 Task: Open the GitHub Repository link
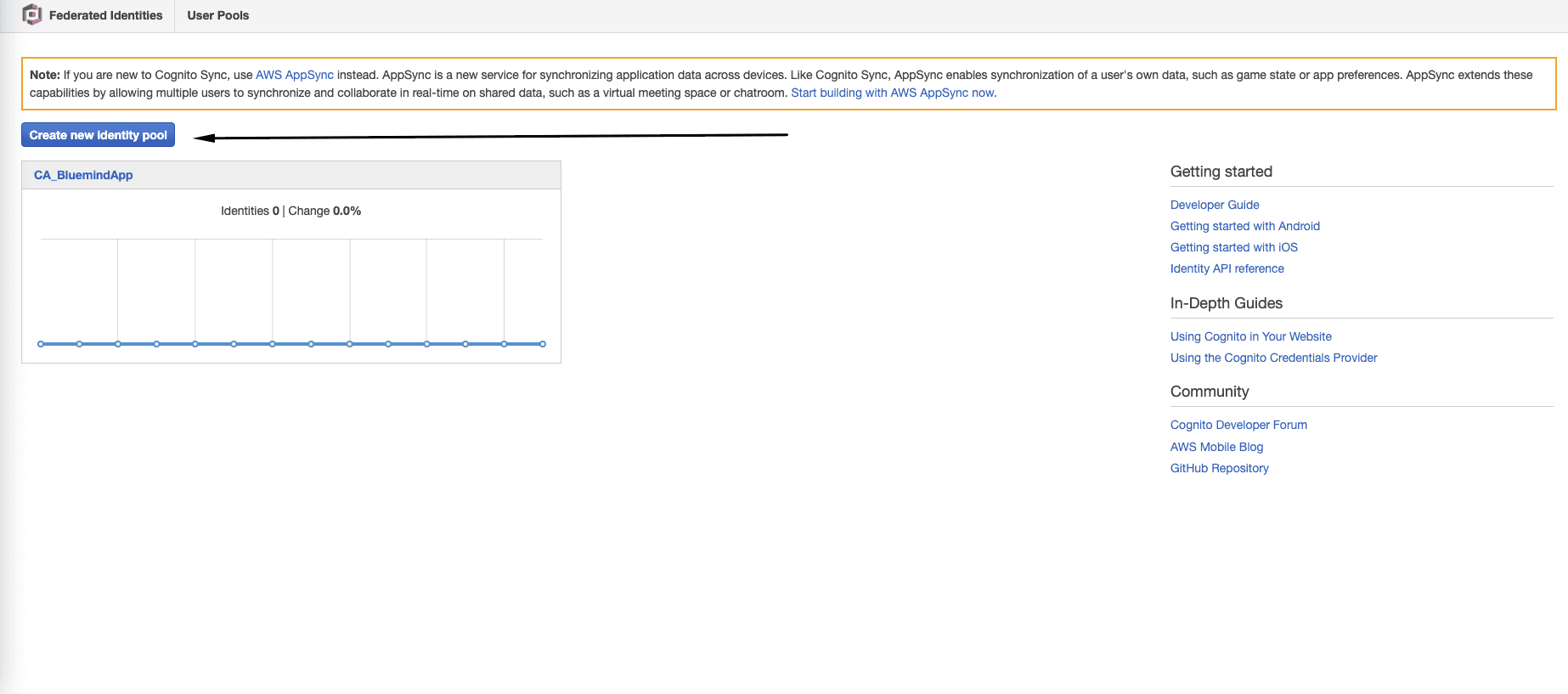pos(1220,468)
